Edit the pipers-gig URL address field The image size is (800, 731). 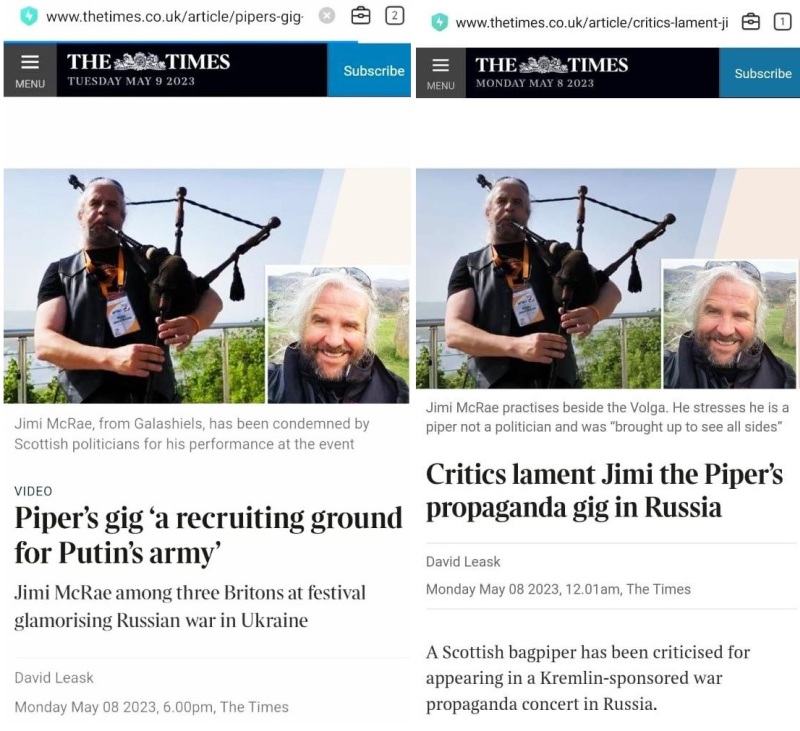pos(175,16)
